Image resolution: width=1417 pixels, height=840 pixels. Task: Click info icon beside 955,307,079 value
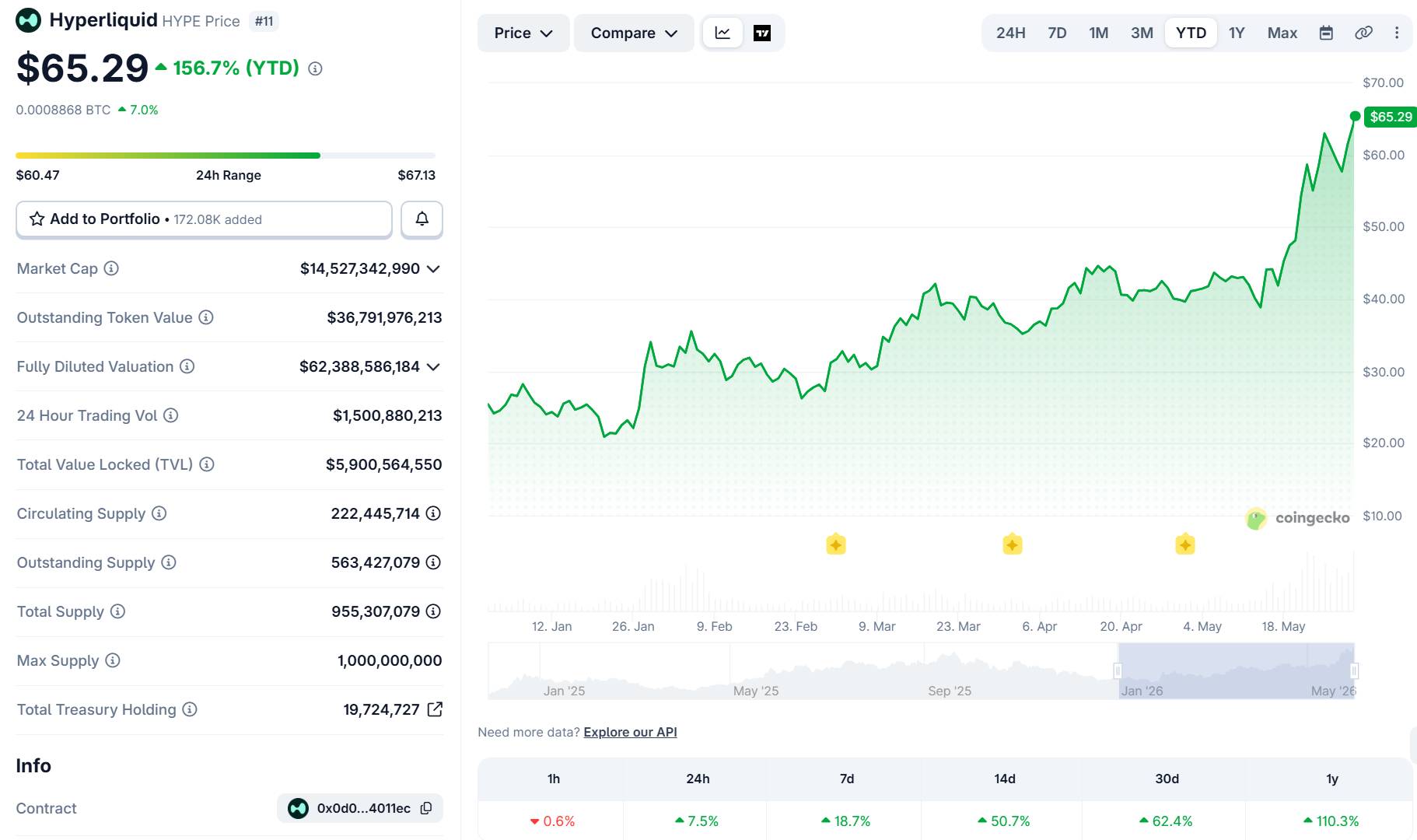[x=434, y=611]
